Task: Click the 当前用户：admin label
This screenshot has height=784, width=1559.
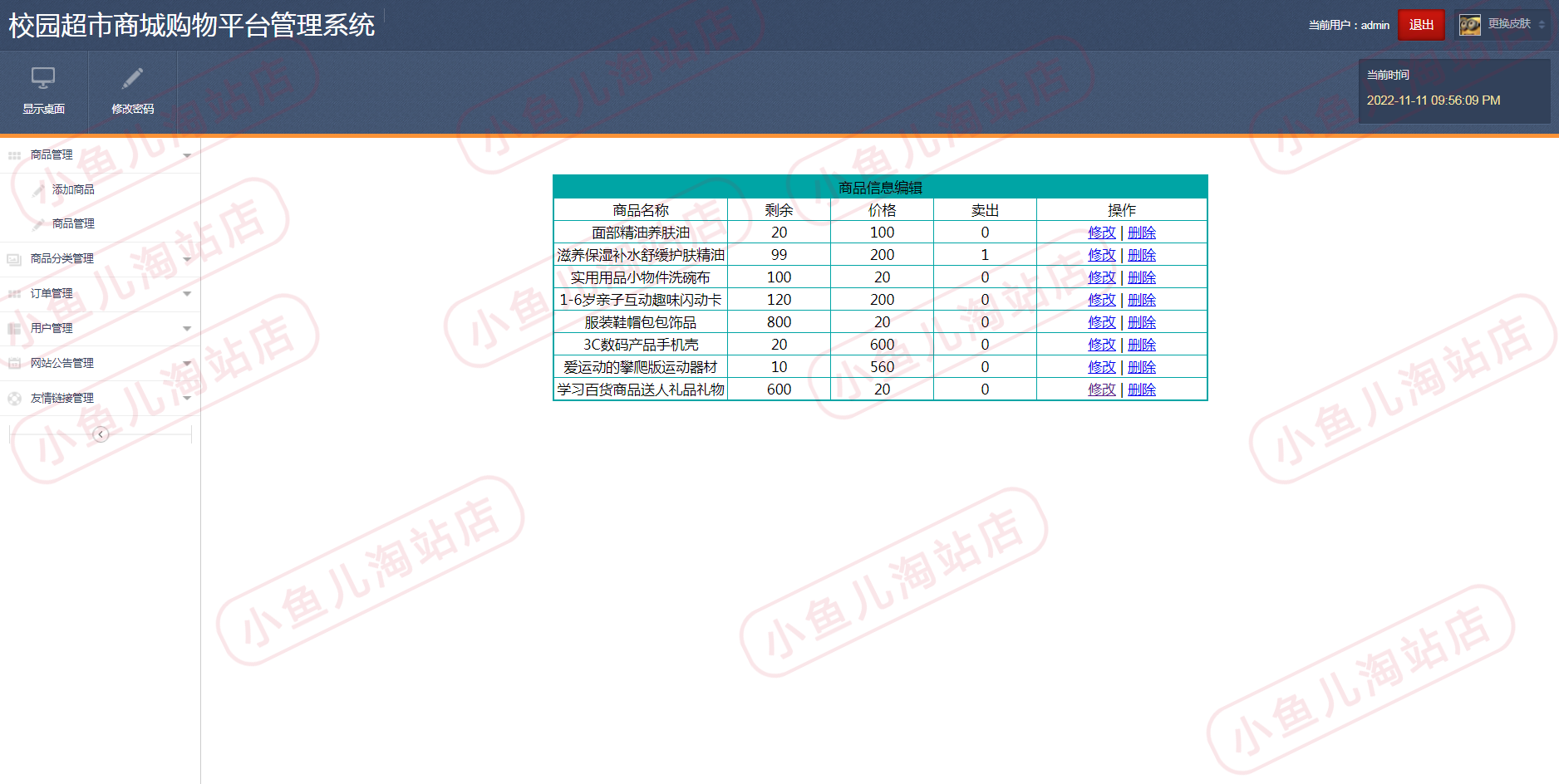Action: (1349, 25)
